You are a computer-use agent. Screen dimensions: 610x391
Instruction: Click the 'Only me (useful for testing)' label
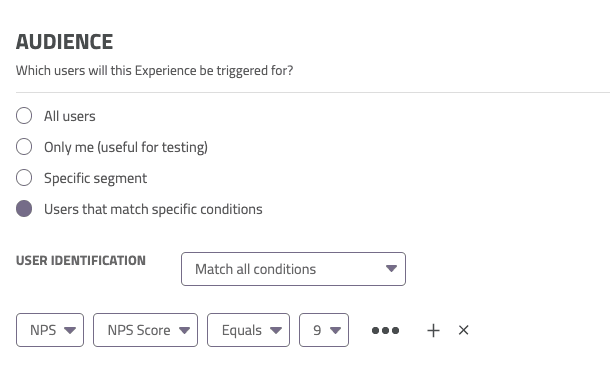coord(126,147)
